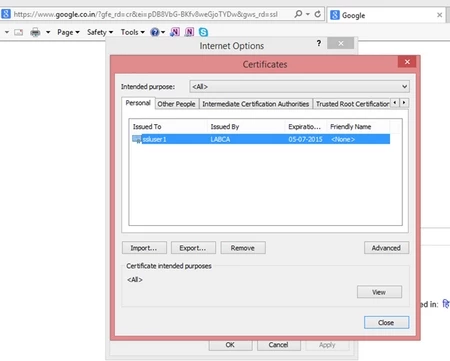Click the certificate icon beside ssluser1
The width and height of the screenshot is (450, 361).
pyautogui.click(x=137, y=139)
